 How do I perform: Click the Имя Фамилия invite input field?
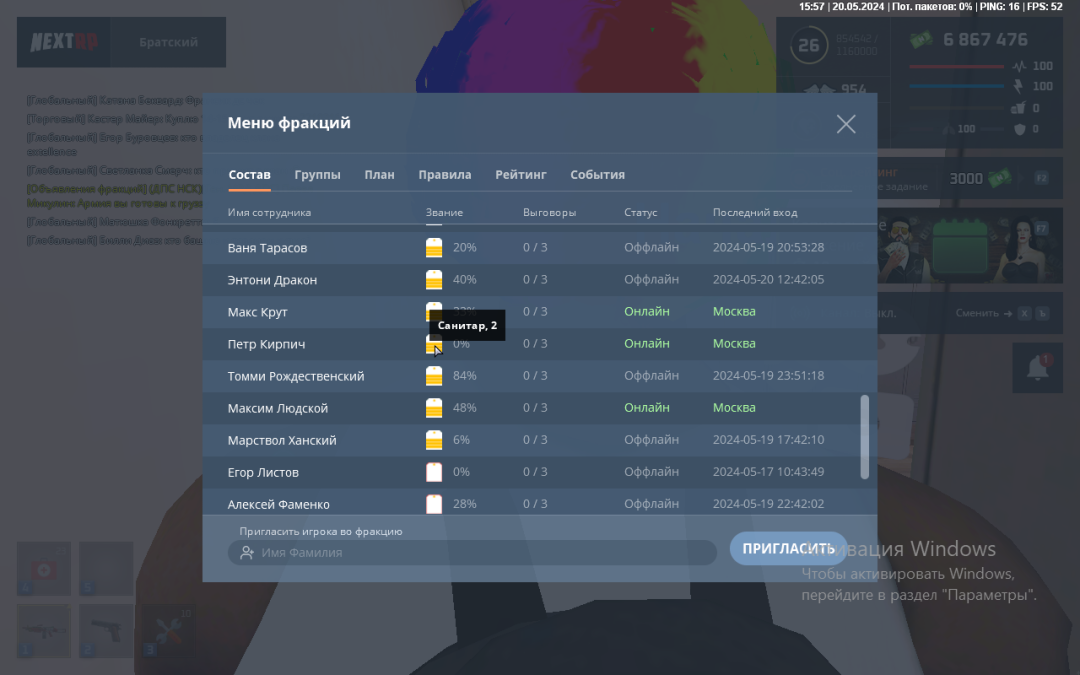480,553
